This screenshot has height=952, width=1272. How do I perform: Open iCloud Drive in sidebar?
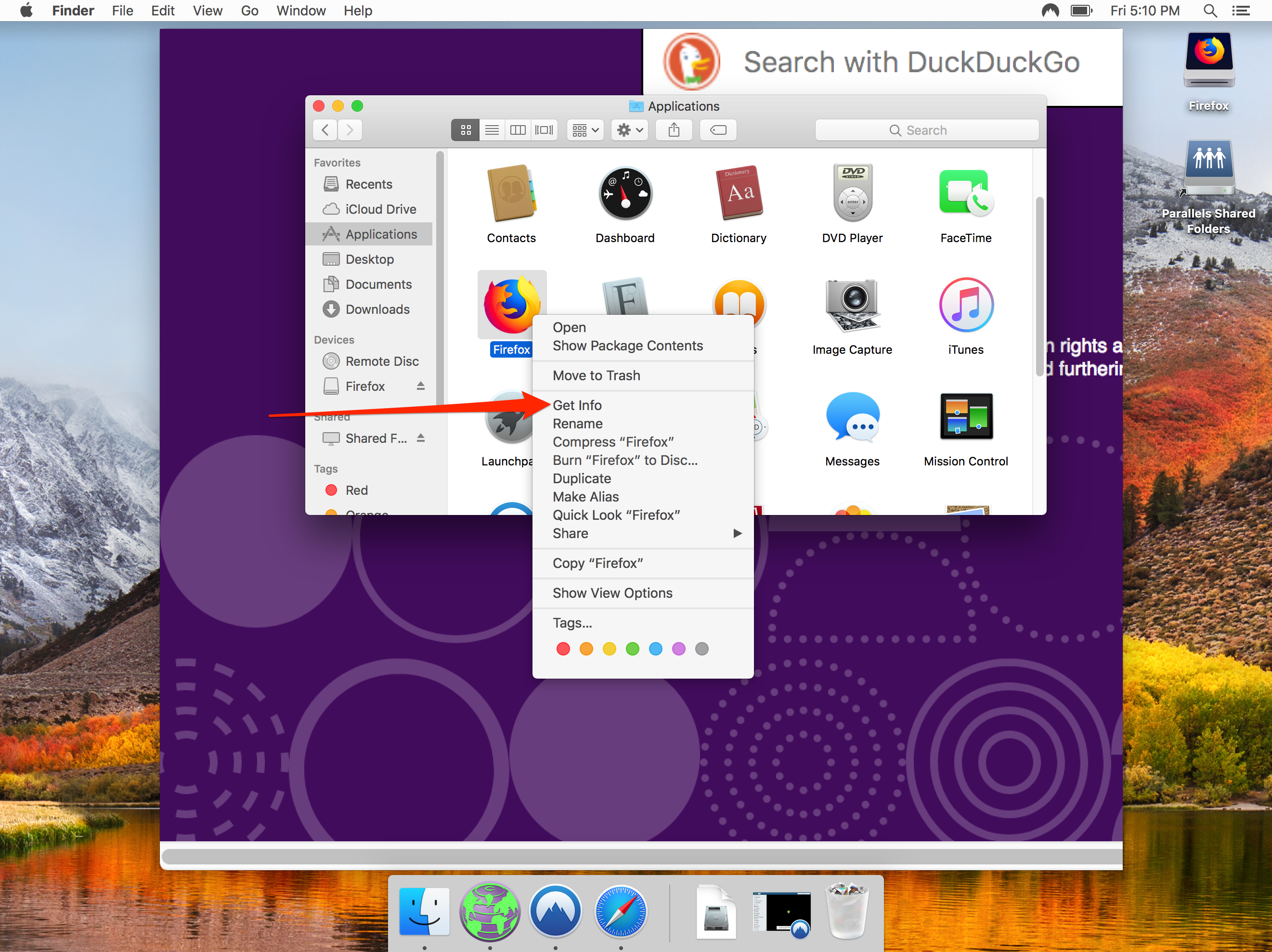pos(369,209)
